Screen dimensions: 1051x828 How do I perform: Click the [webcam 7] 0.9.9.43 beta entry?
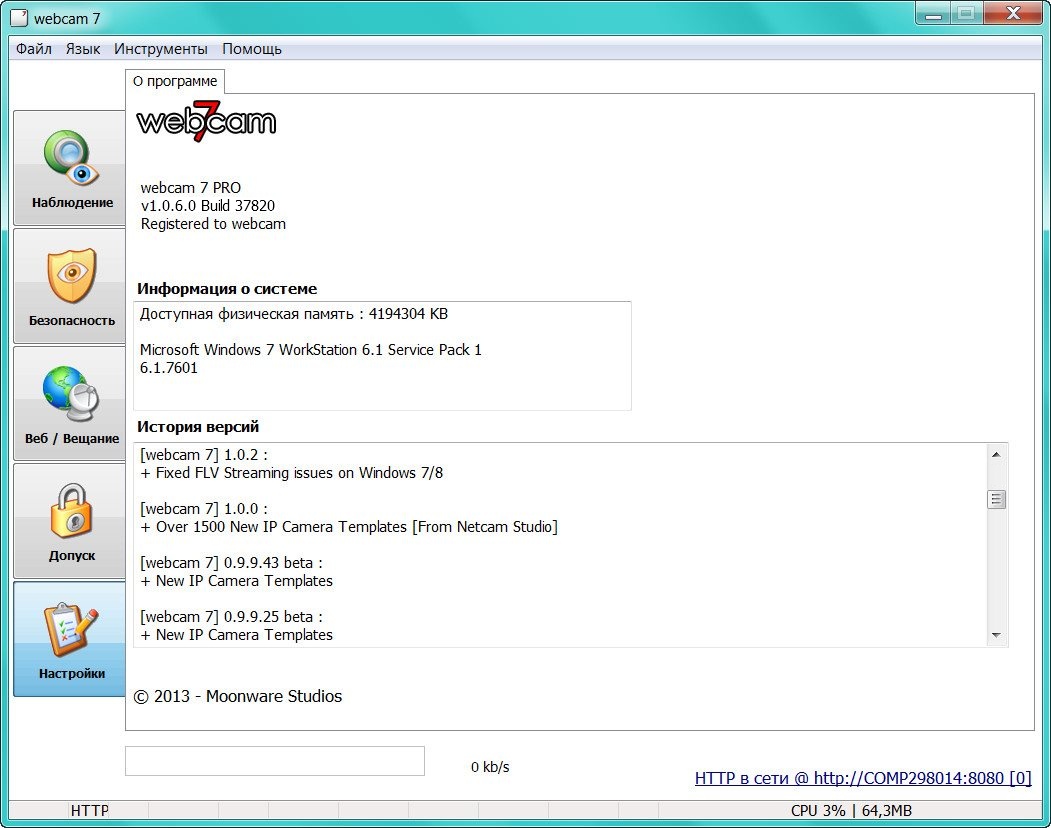(231, 563)
